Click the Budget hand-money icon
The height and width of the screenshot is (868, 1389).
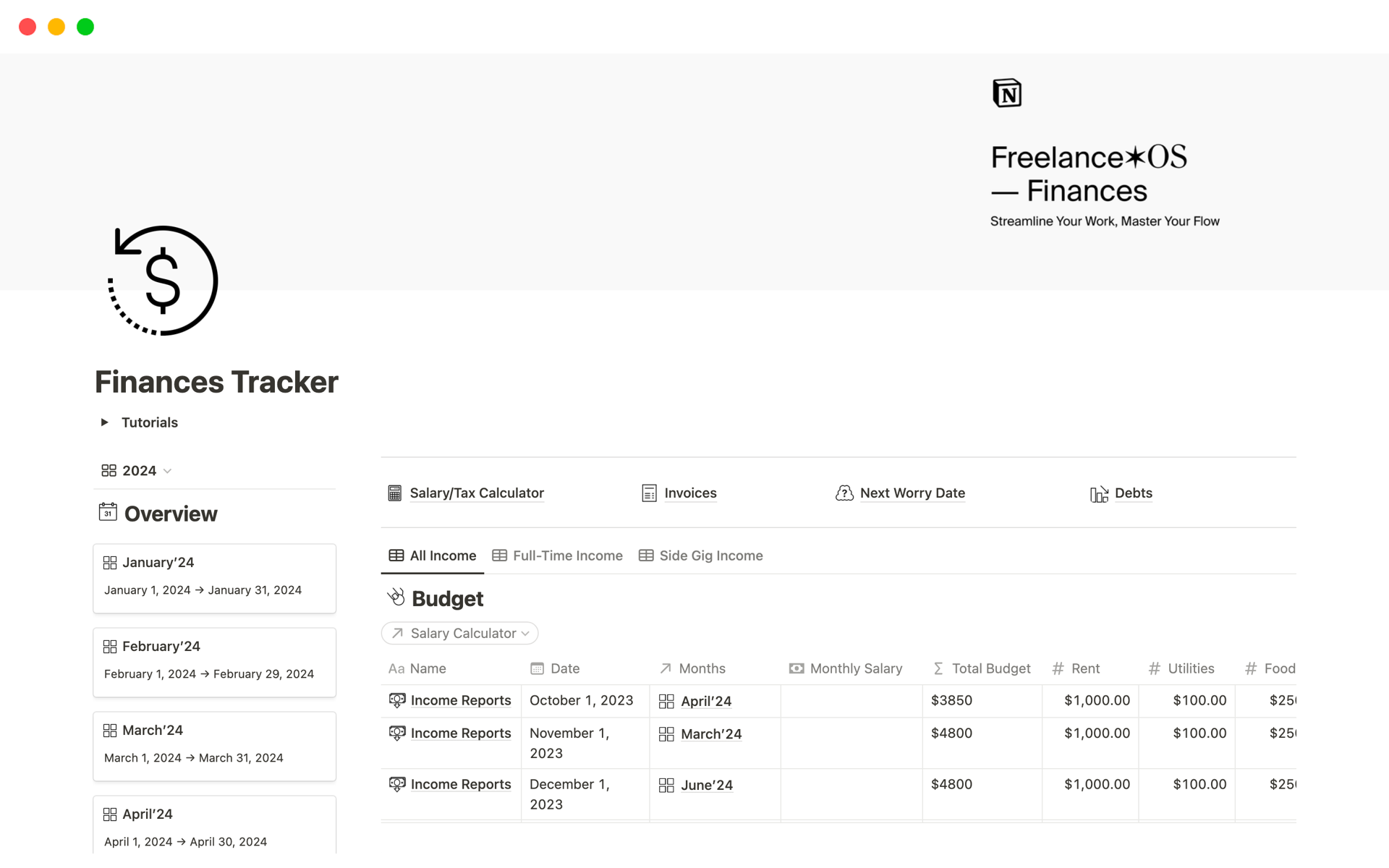[395, 598]
